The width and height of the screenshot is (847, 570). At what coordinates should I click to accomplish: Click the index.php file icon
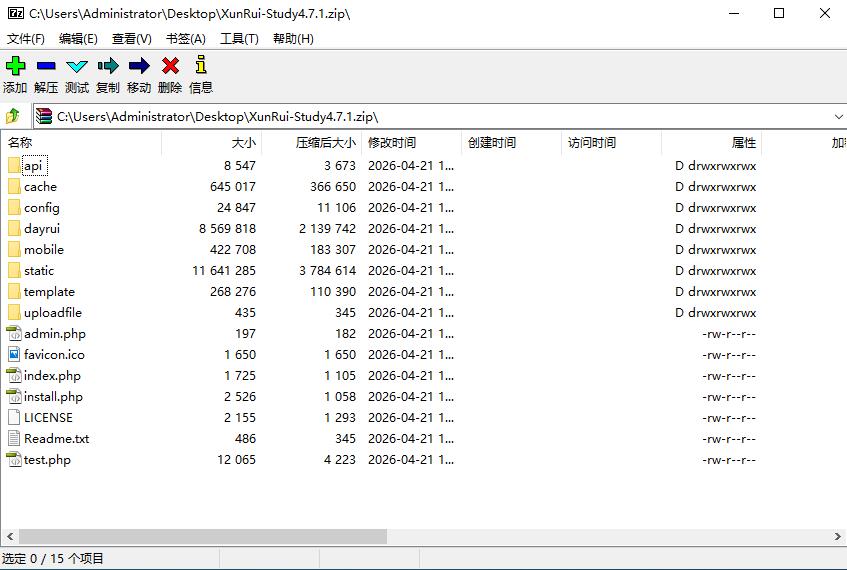click(x=14, y=375)
